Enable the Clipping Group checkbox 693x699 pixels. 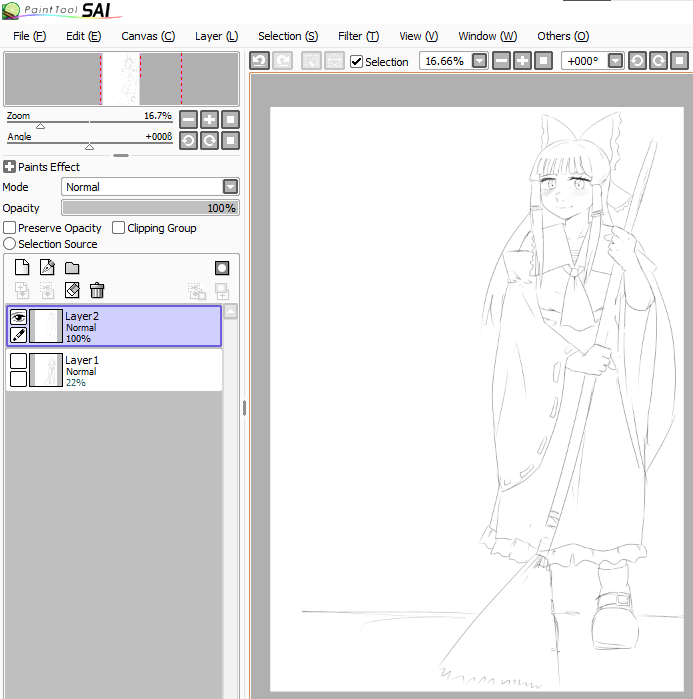[118, 228]
